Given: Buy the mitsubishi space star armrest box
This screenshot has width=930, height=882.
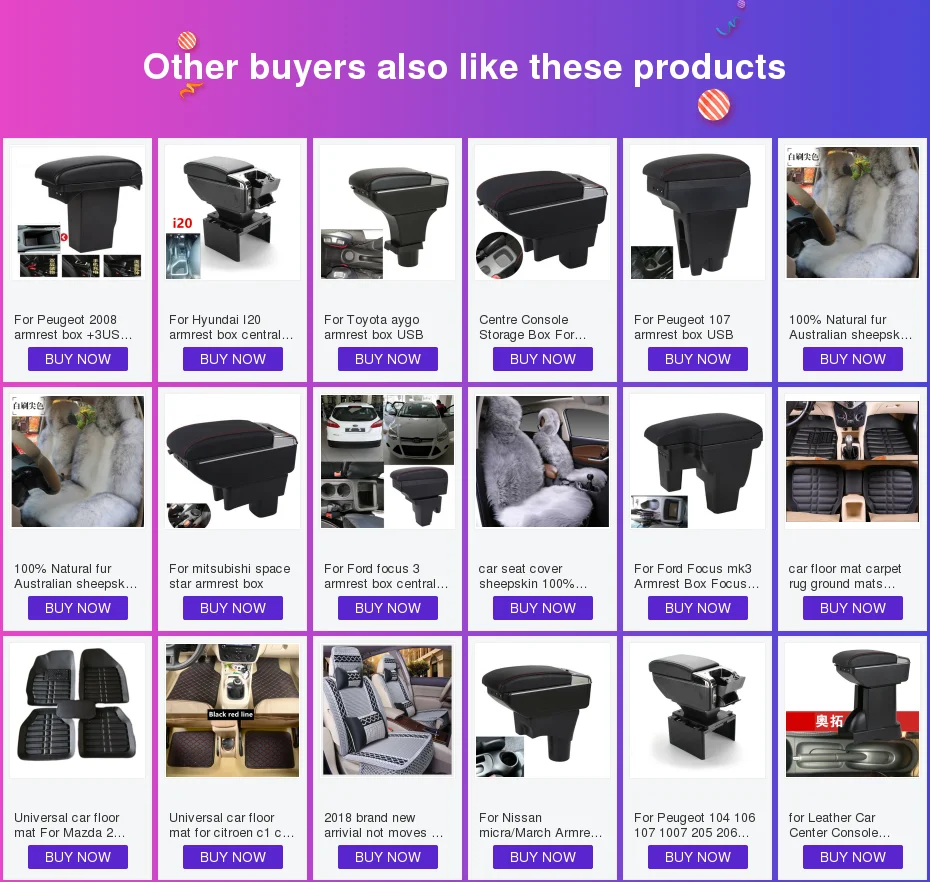Looking at the screenshot, I should 232,608.
